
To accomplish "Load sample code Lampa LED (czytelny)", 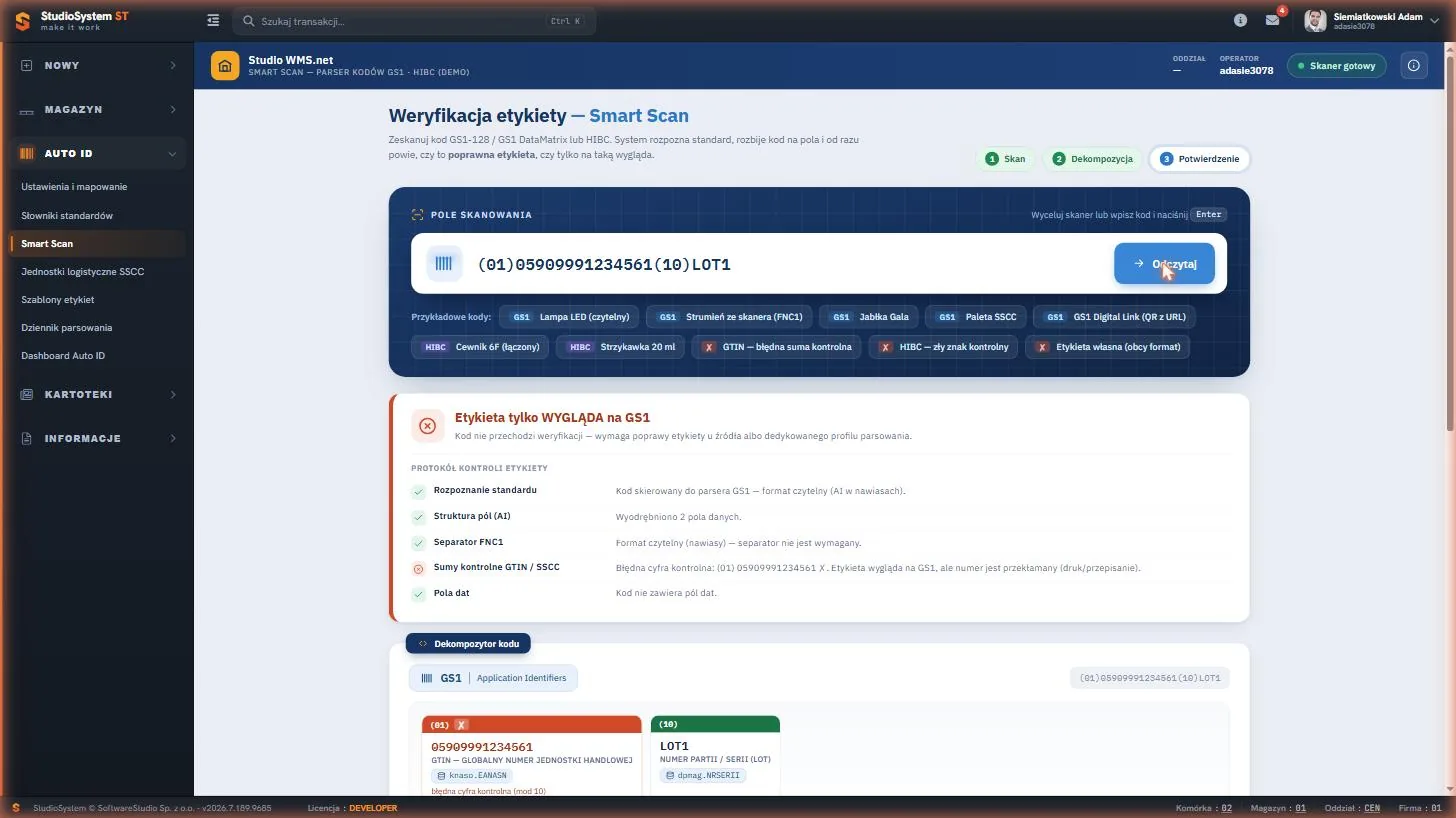I will pos(569,317).
